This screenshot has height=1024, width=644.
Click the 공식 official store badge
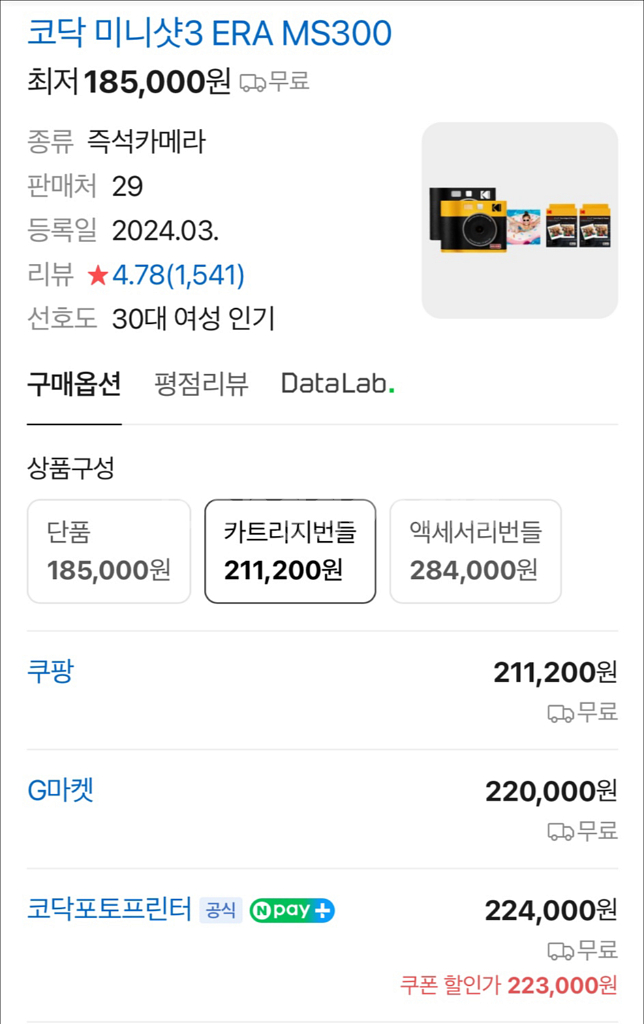221,911
